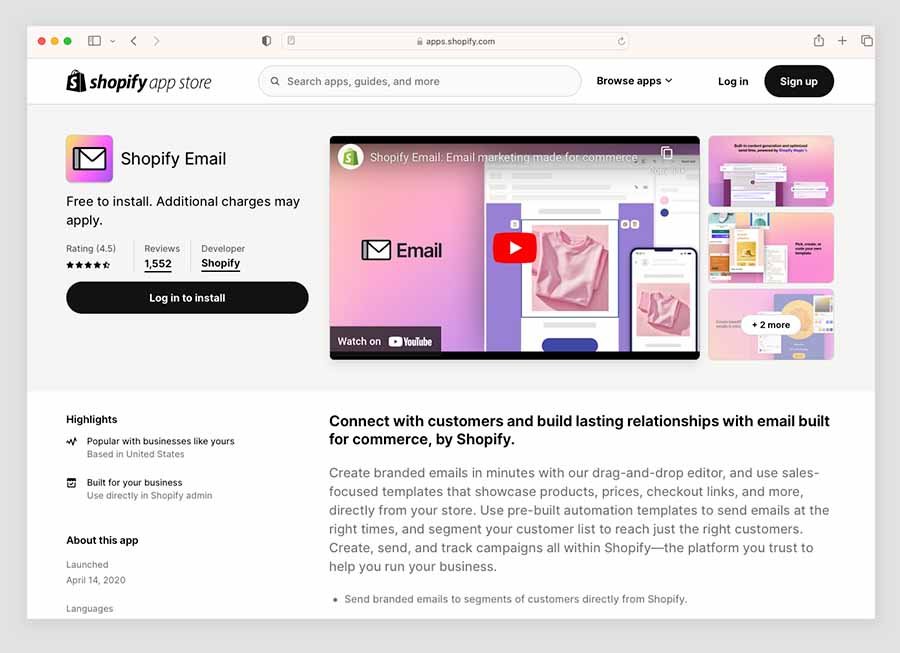Play the Shopify Email YouTube video

pos(514,248)
